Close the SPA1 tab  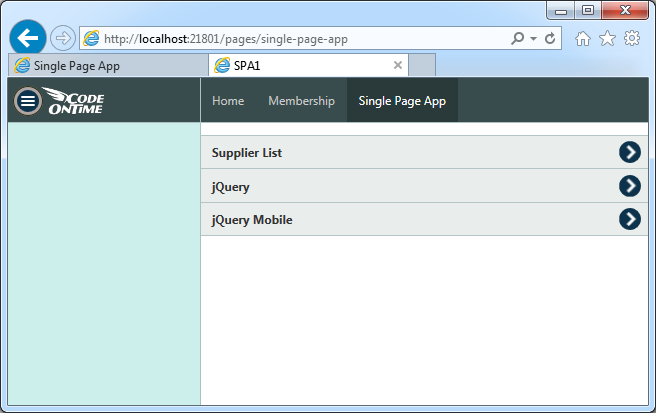[x=398, y=65]
